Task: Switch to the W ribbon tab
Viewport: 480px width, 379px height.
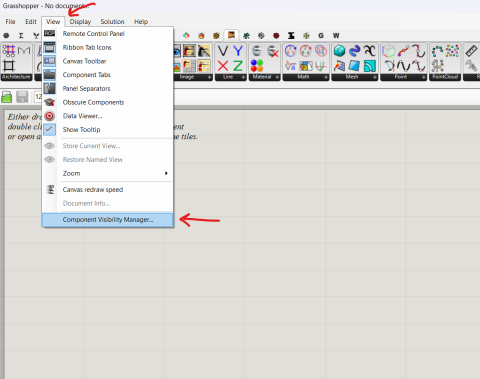Action: [336, 35]
